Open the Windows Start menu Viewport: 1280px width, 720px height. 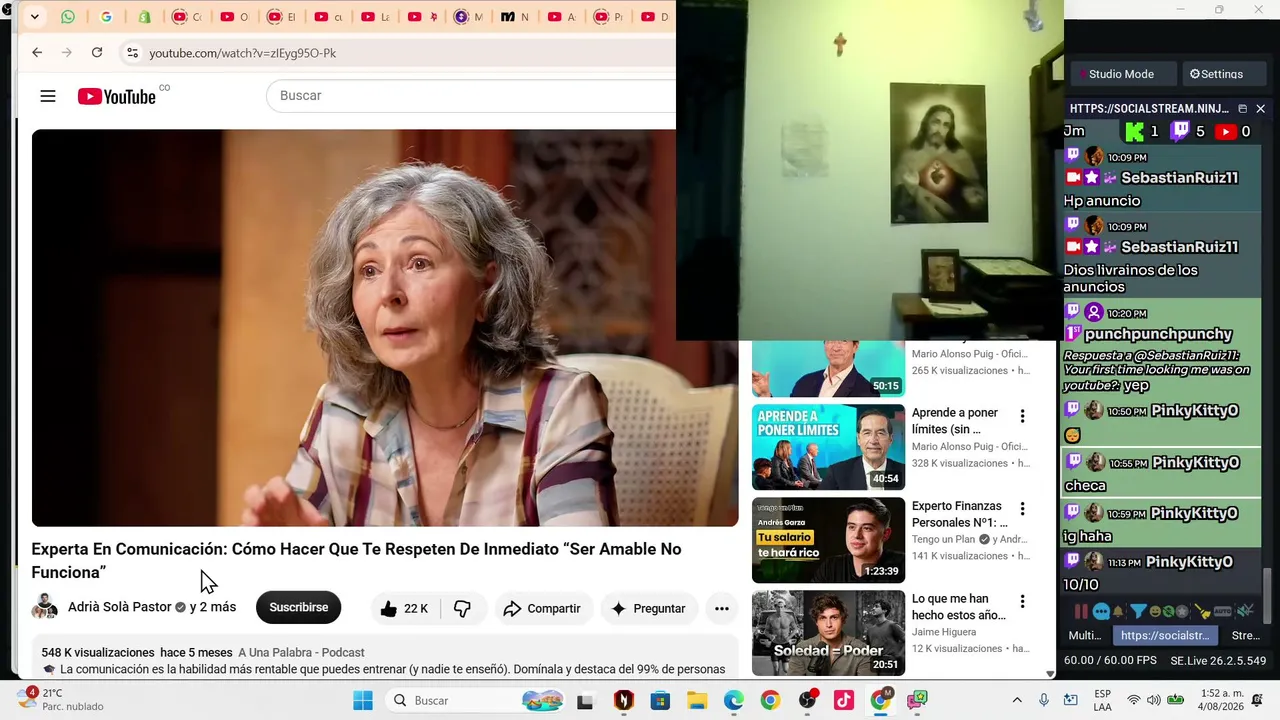363,700
